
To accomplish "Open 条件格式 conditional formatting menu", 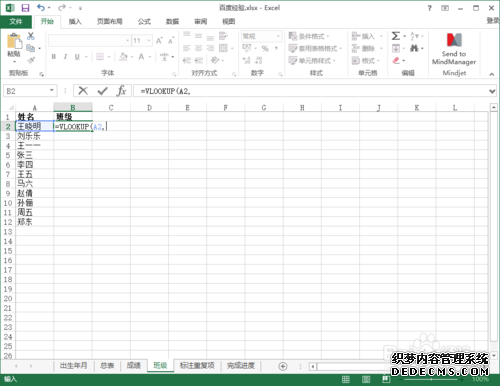I will tap(309, 36).
